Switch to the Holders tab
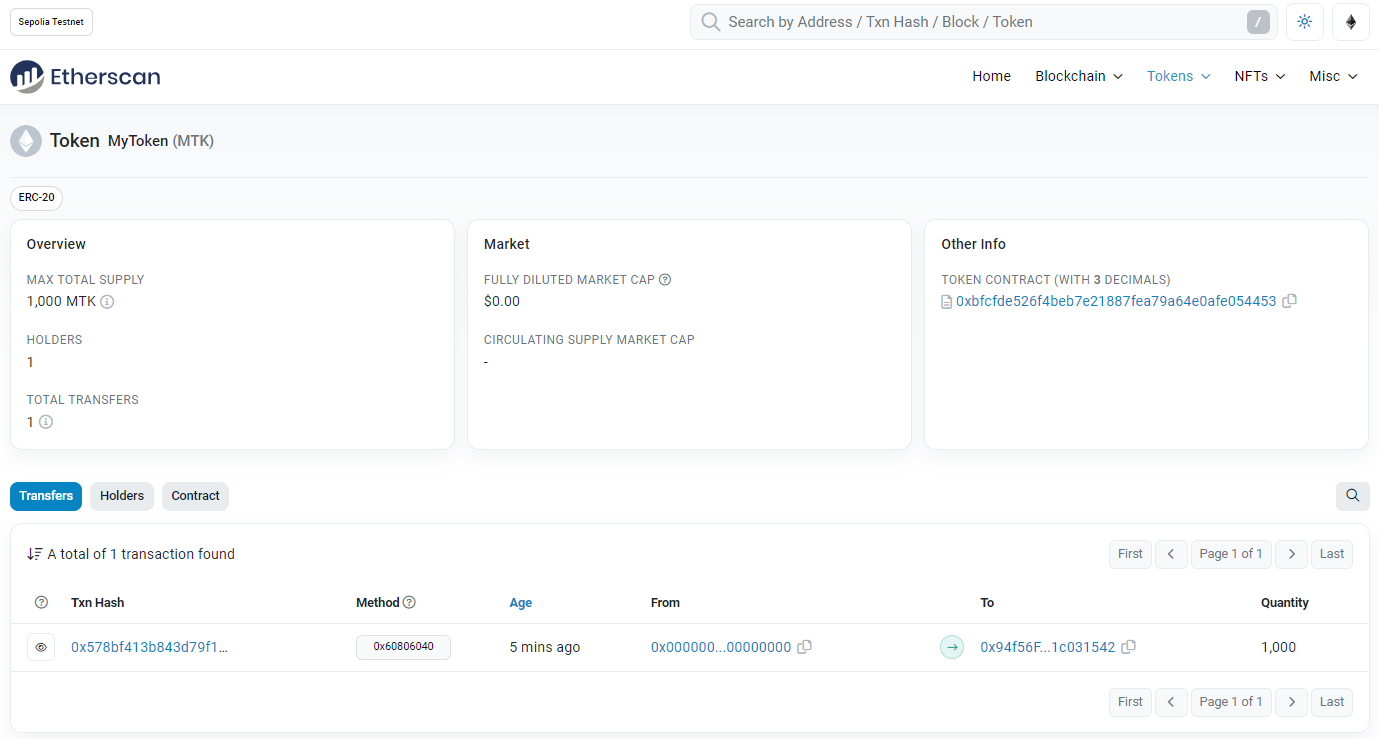1379x739 pixels. pos(122,496)
